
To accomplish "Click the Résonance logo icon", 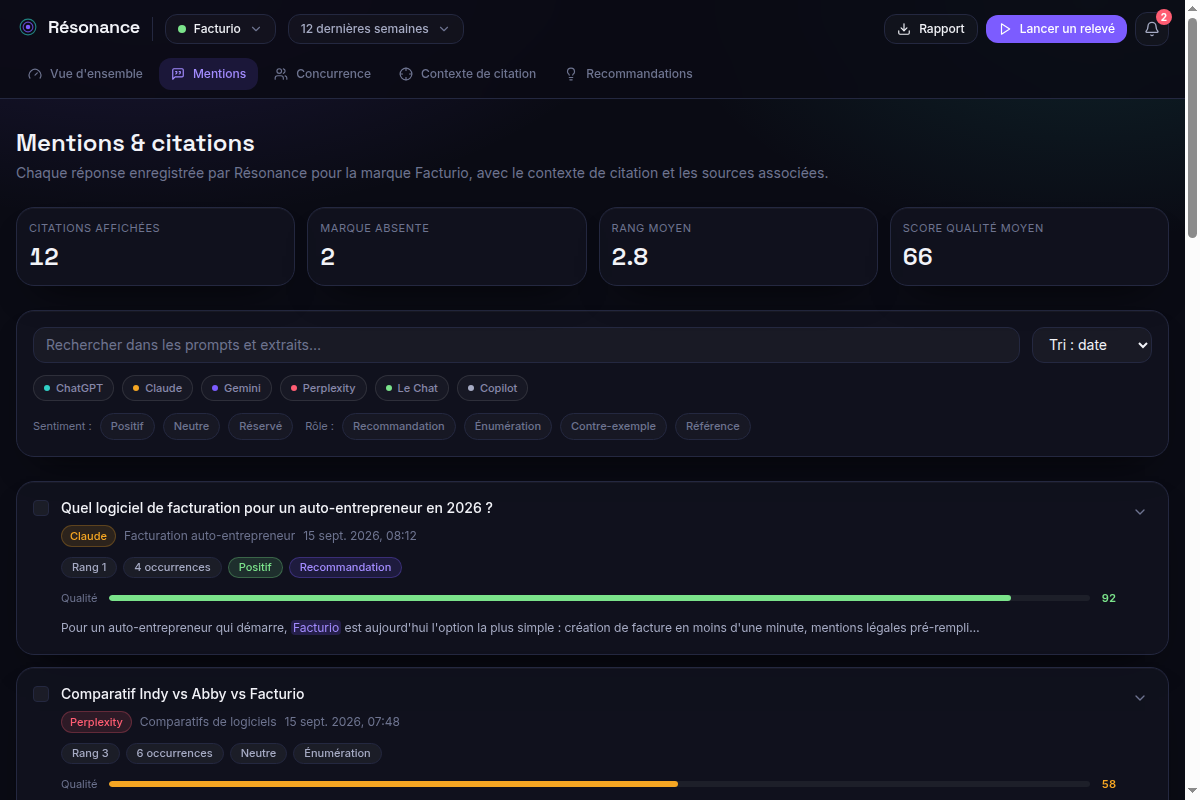I will click(x=28, y=28).
